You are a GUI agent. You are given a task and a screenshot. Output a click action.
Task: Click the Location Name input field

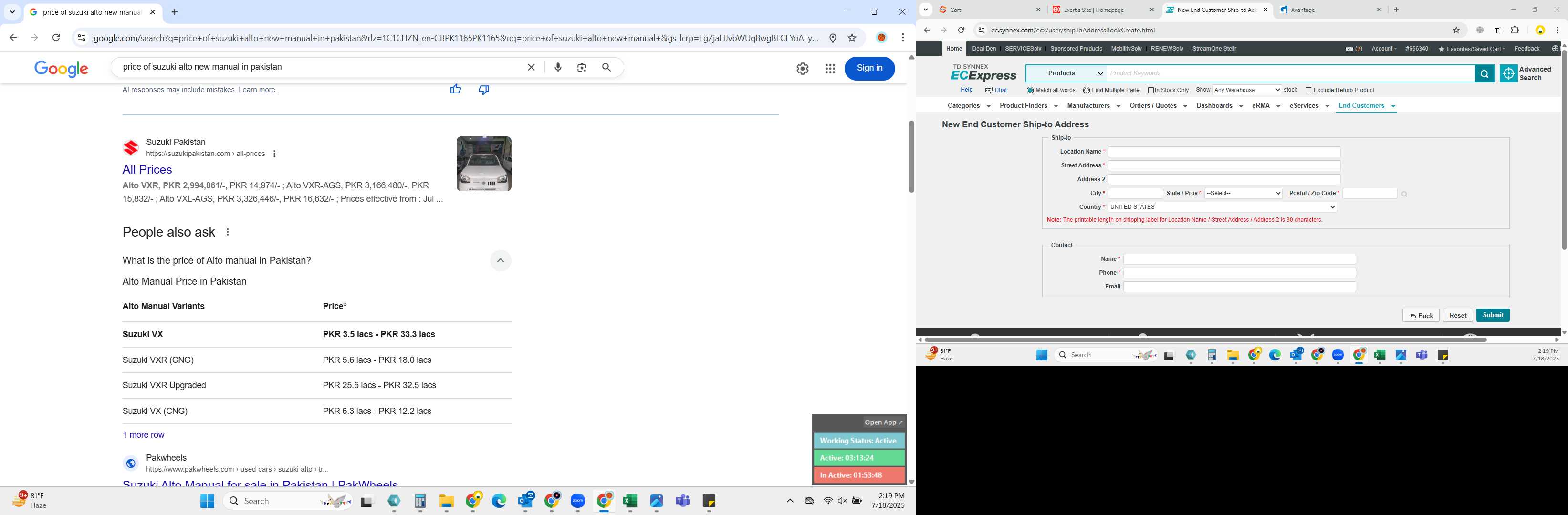1224,152
